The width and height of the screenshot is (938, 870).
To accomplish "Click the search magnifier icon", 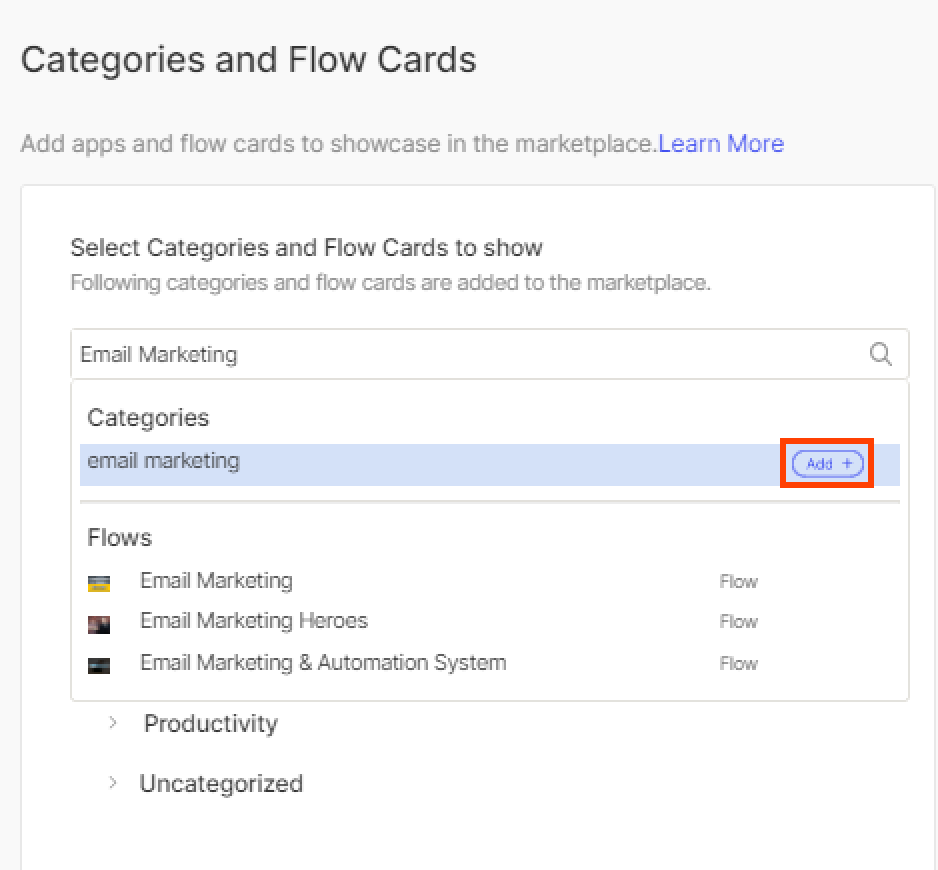I will pos(881,354).
